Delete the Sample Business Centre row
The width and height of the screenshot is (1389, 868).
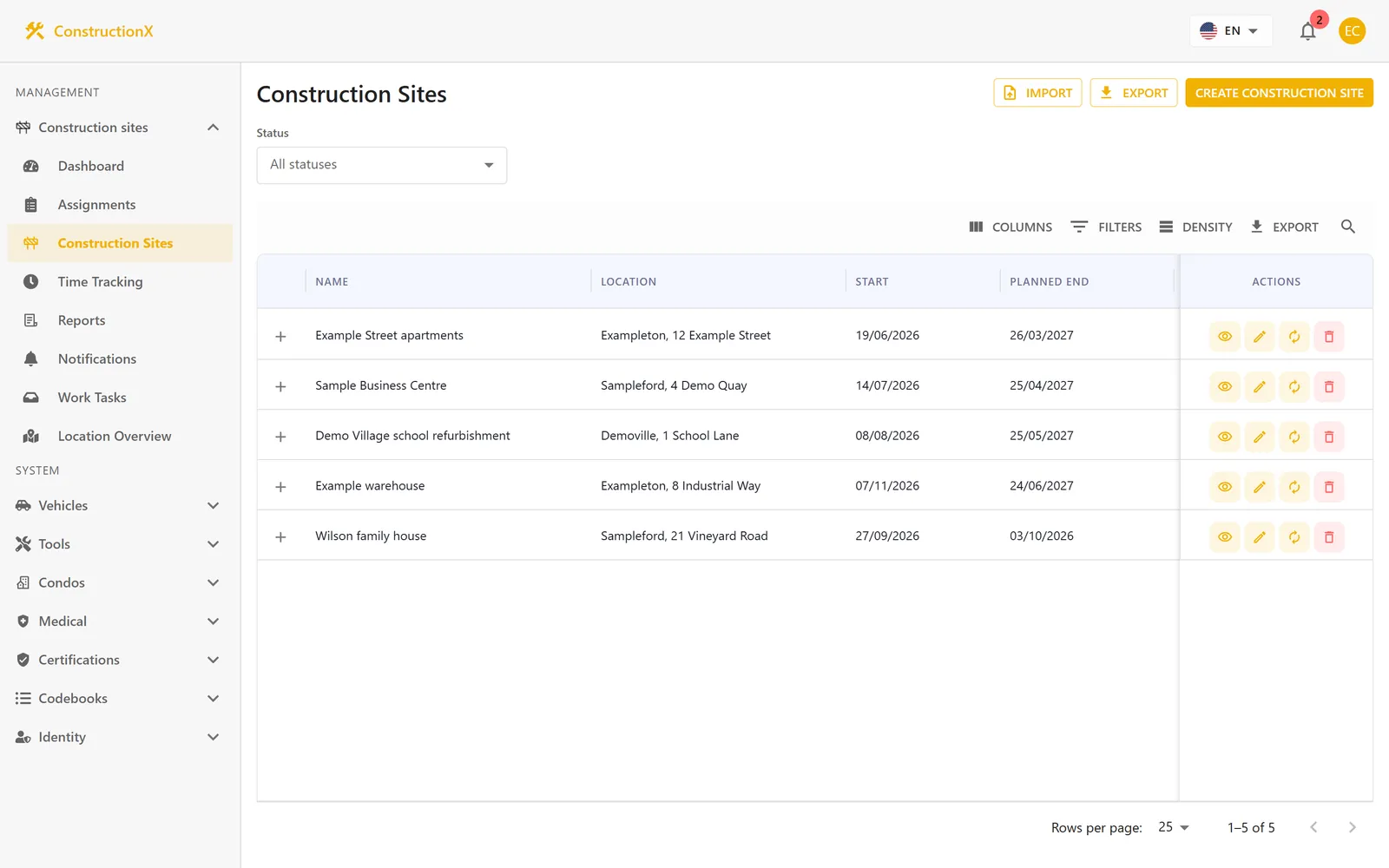point(1329,387)
